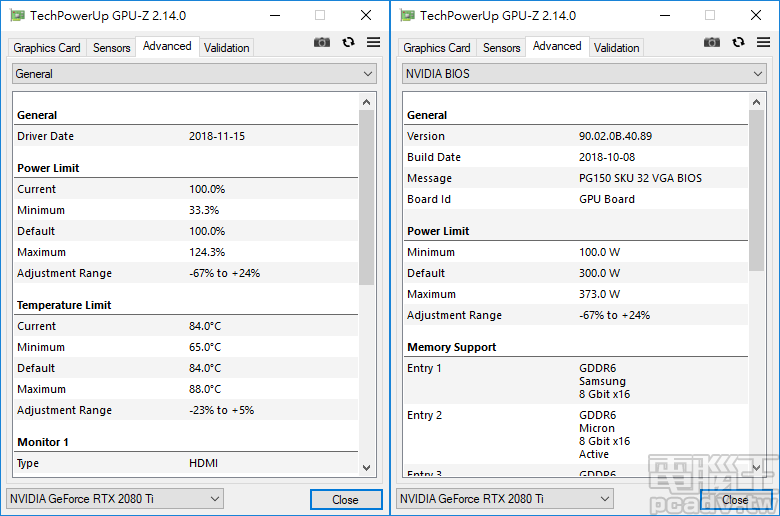This screenshot has height=516, width=780.
Task: Take screenshot with camera icon in right window
Action: (712, 42)
